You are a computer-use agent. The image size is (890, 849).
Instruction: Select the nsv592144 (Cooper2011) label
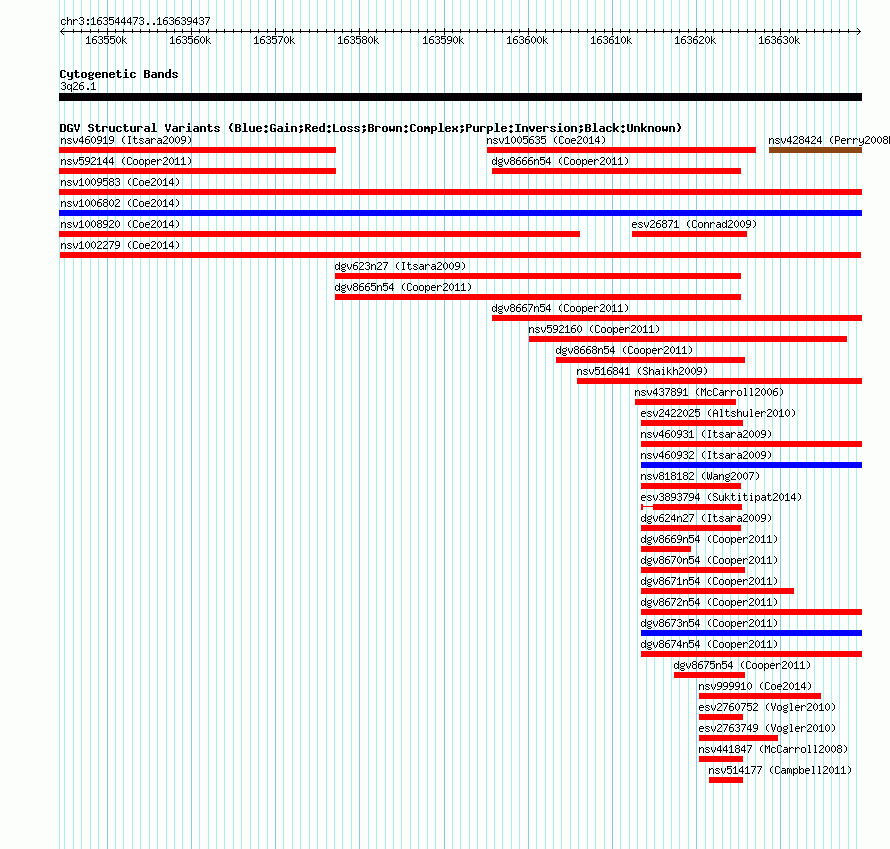pos(126,161)
